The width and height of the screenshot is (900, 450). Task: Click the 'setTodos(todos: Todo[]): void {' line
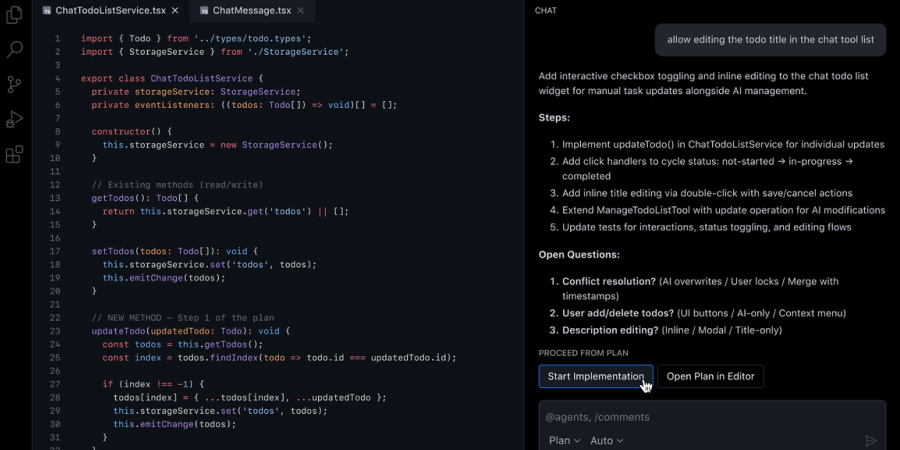(x=175, y=251)
